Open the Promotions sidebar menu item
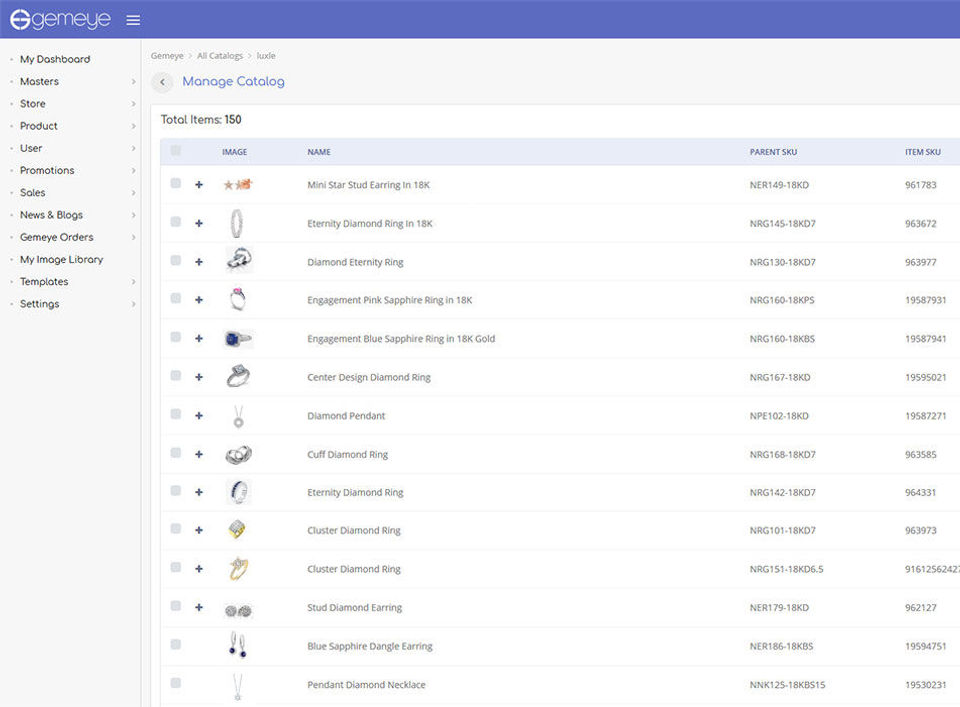Viewport: 960px width, 707px height. [x=47, y=170]
